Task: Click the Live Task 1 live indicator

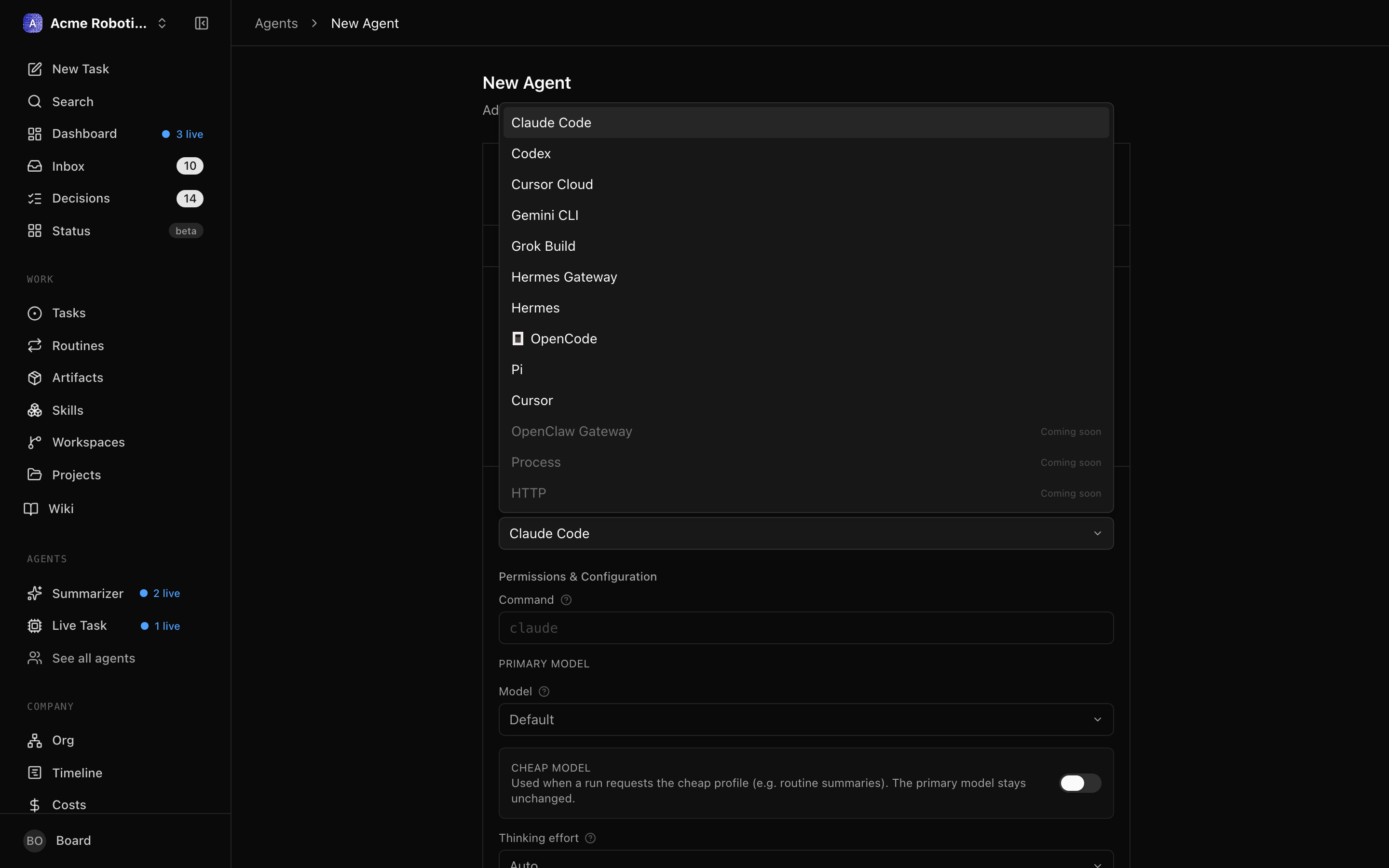Action: tap(161, 626)
